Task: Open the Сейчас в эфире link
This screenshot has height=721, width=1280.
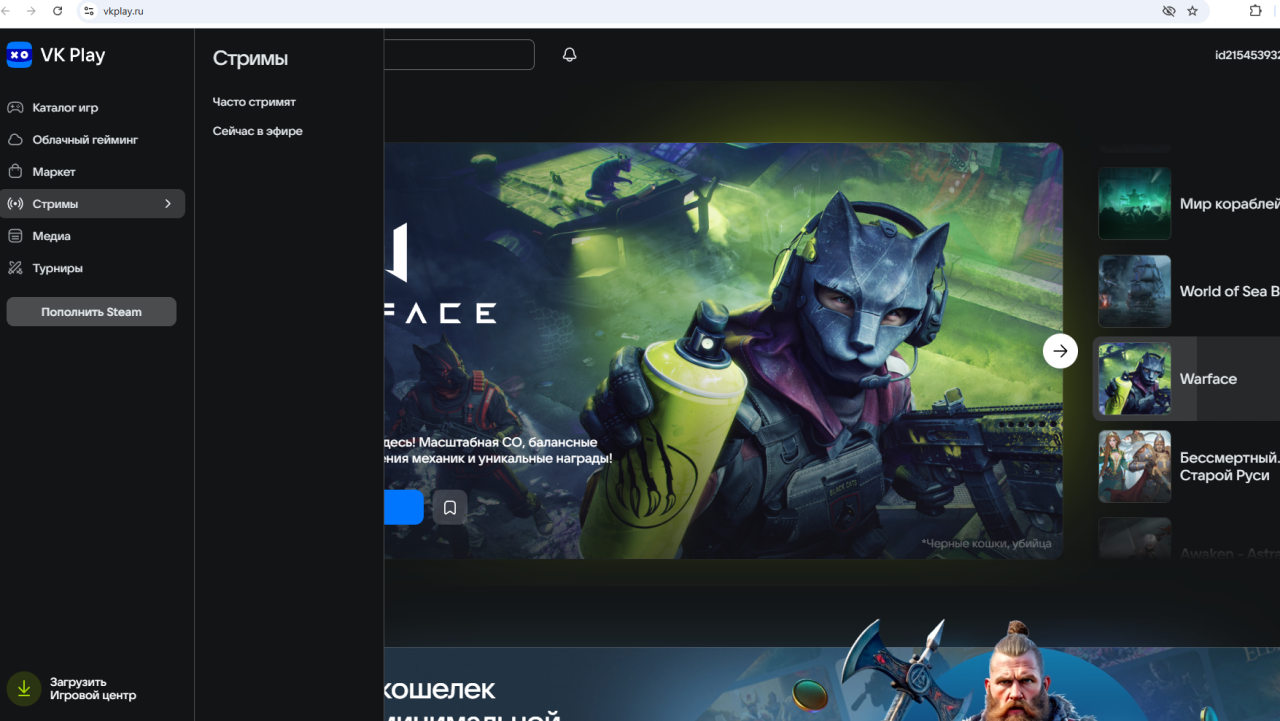Action: (257, 131)
